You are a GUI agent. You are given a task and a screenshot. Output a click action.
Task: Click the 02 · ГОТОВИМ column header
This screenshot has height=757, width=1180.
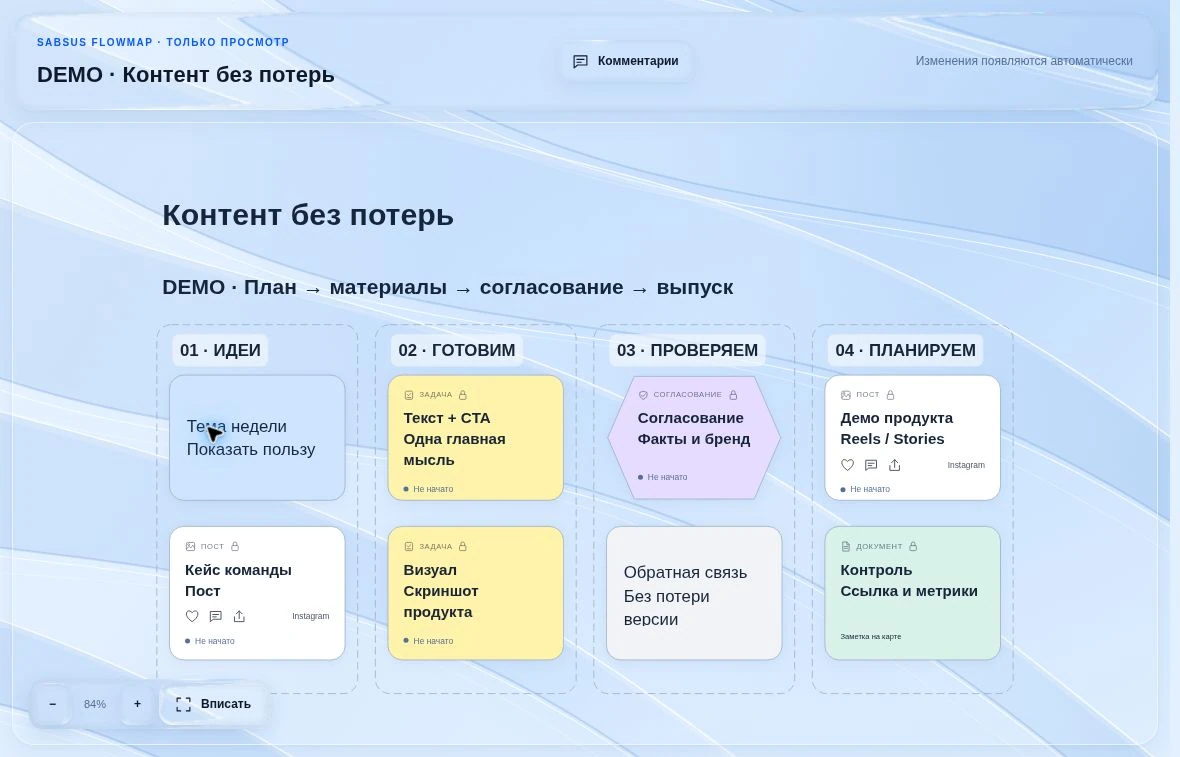click(x=457, y=350)
